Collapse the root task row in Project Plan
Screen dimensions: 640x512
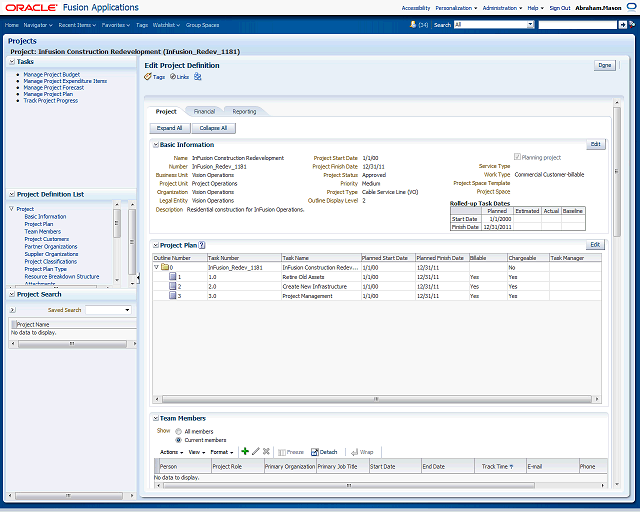pos(156,268)
